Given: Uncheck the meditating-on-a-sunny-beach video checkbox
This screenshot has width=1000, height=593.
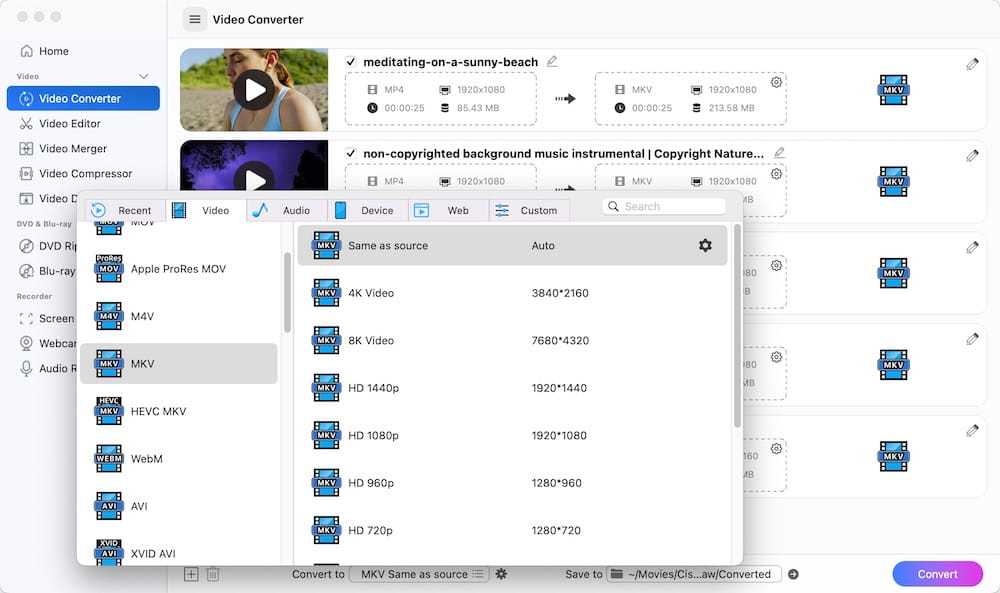Looking at the screenshot, I should pyautogui.click(x=350, y=62).
